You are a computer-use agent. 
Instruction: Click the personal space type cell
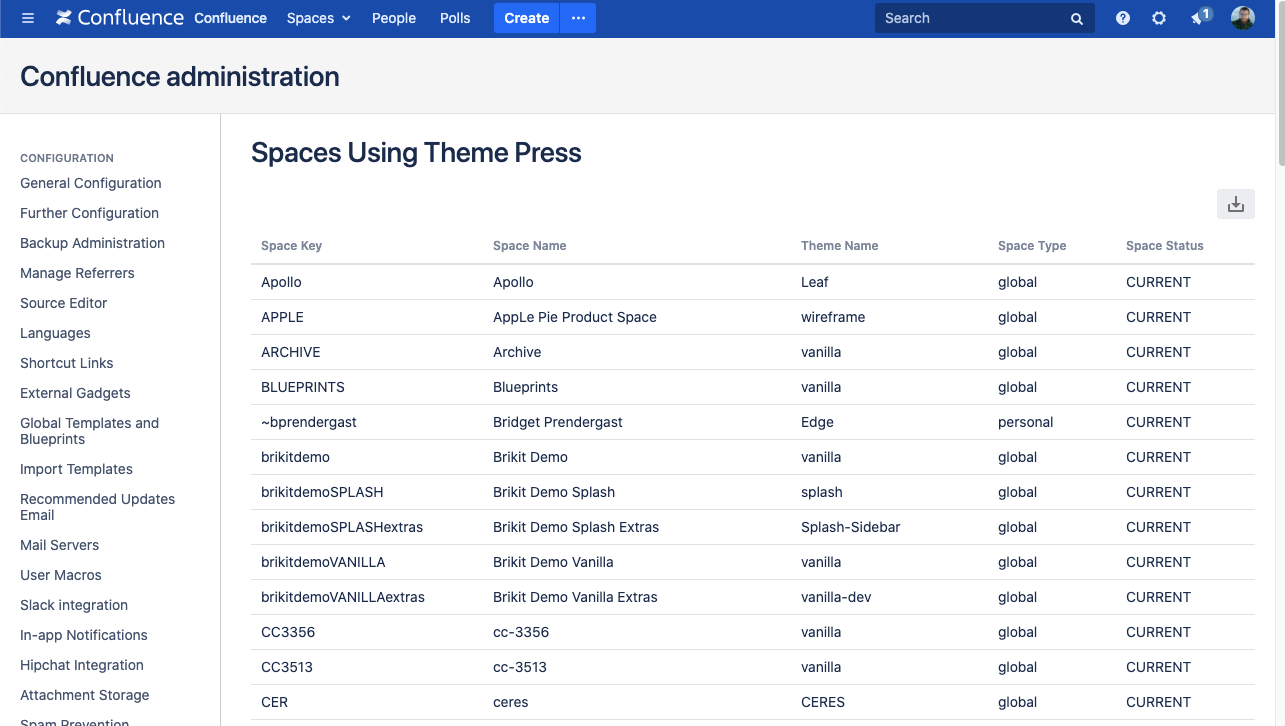(x=1026, y=422)
